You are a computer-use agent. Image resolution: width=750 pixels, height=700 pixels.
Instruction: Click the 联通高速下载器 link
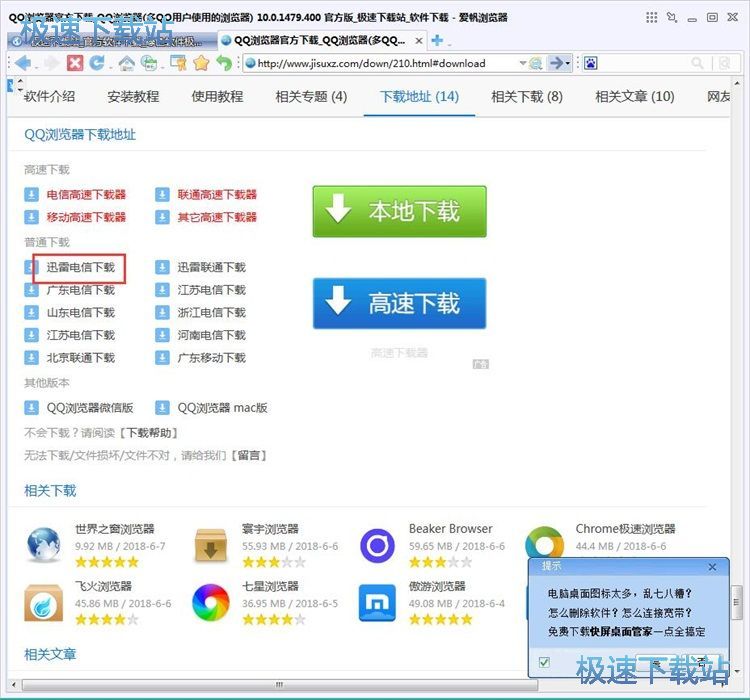217,195
